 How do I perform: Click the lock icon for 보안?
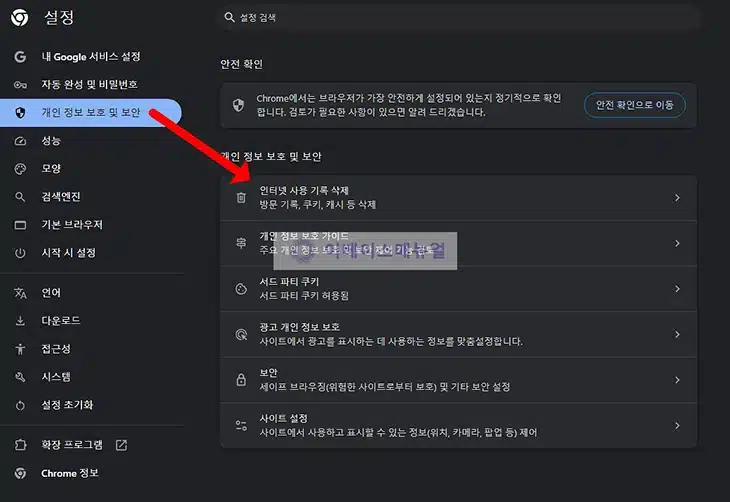(241, 380)
